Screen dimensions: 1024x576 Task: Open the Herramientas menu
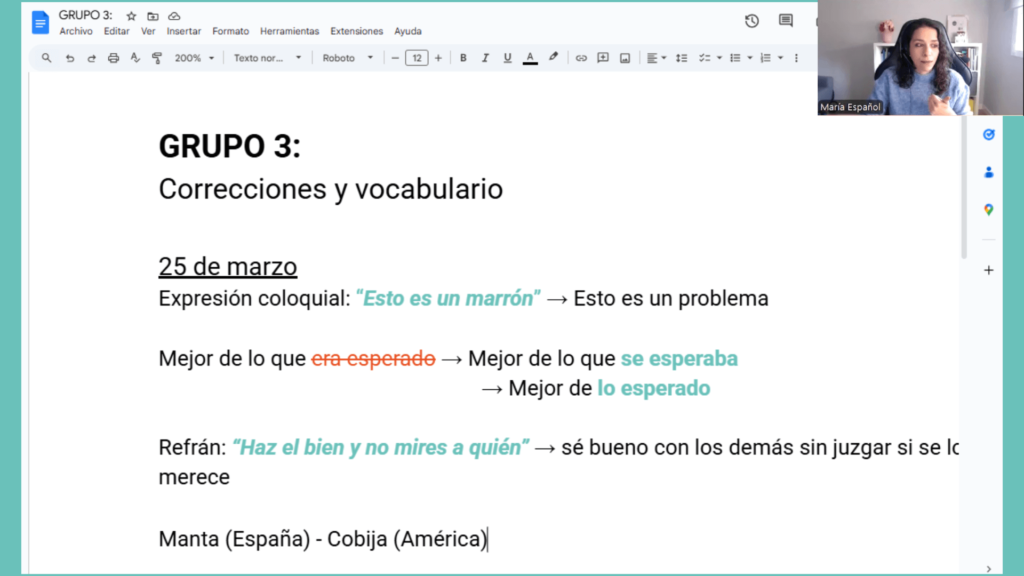289,31
